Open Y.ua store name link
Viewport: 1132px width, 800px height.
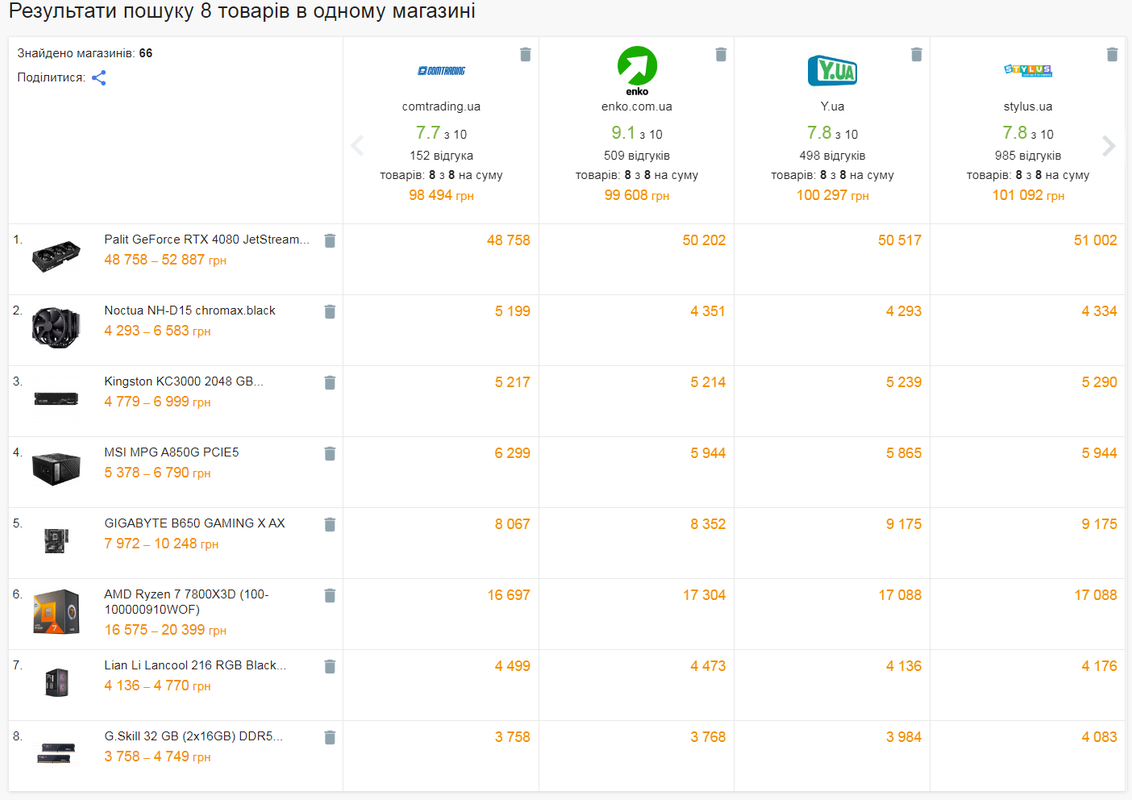pos(832,106)
